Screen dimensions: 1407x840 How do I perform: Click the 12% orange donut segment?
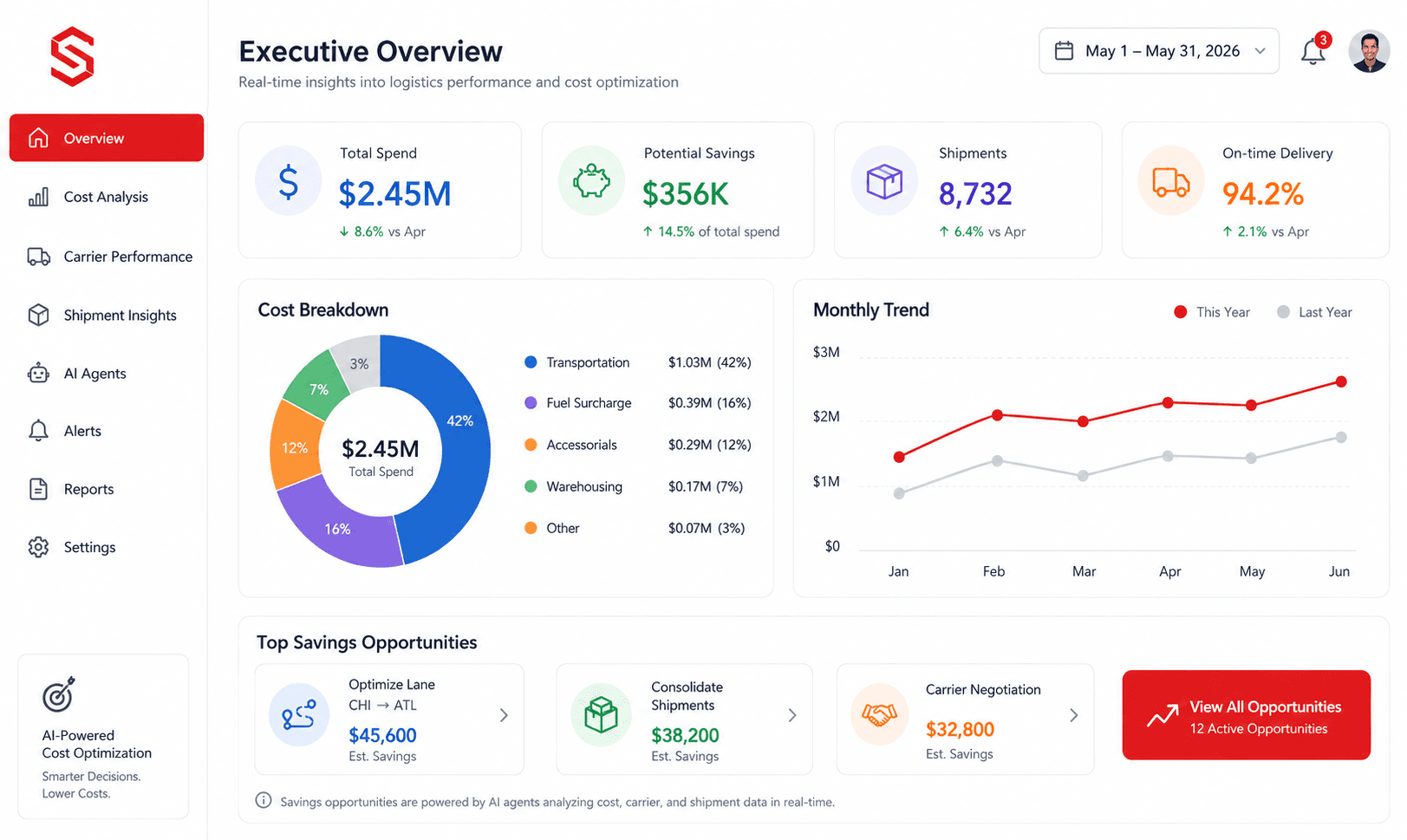[295, 446]
